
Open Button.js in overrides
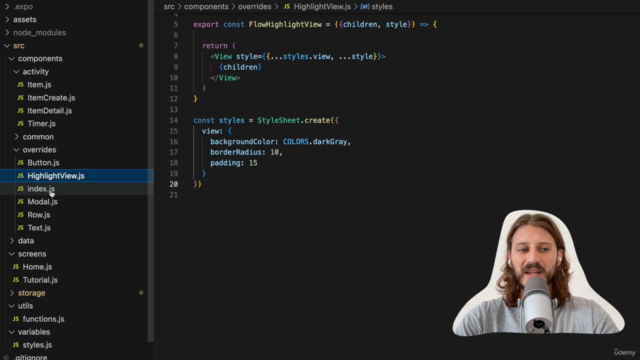(43, 162)
